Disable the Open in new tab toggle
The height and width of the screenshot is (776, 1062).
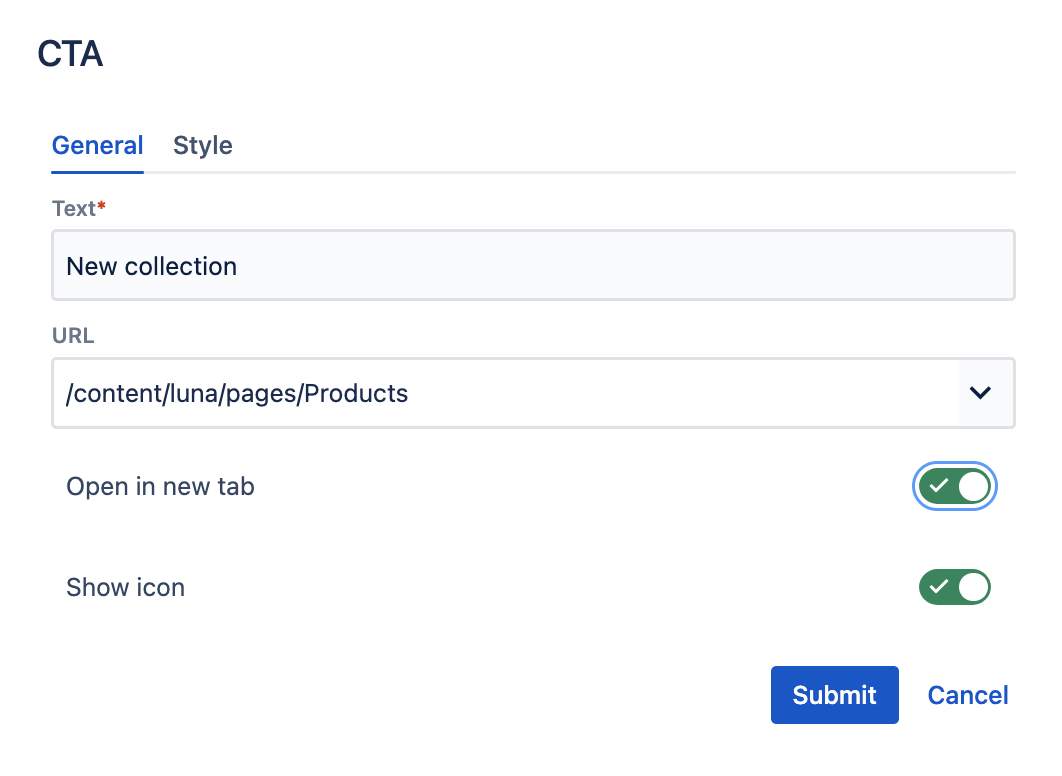click(x=954, y=486)
